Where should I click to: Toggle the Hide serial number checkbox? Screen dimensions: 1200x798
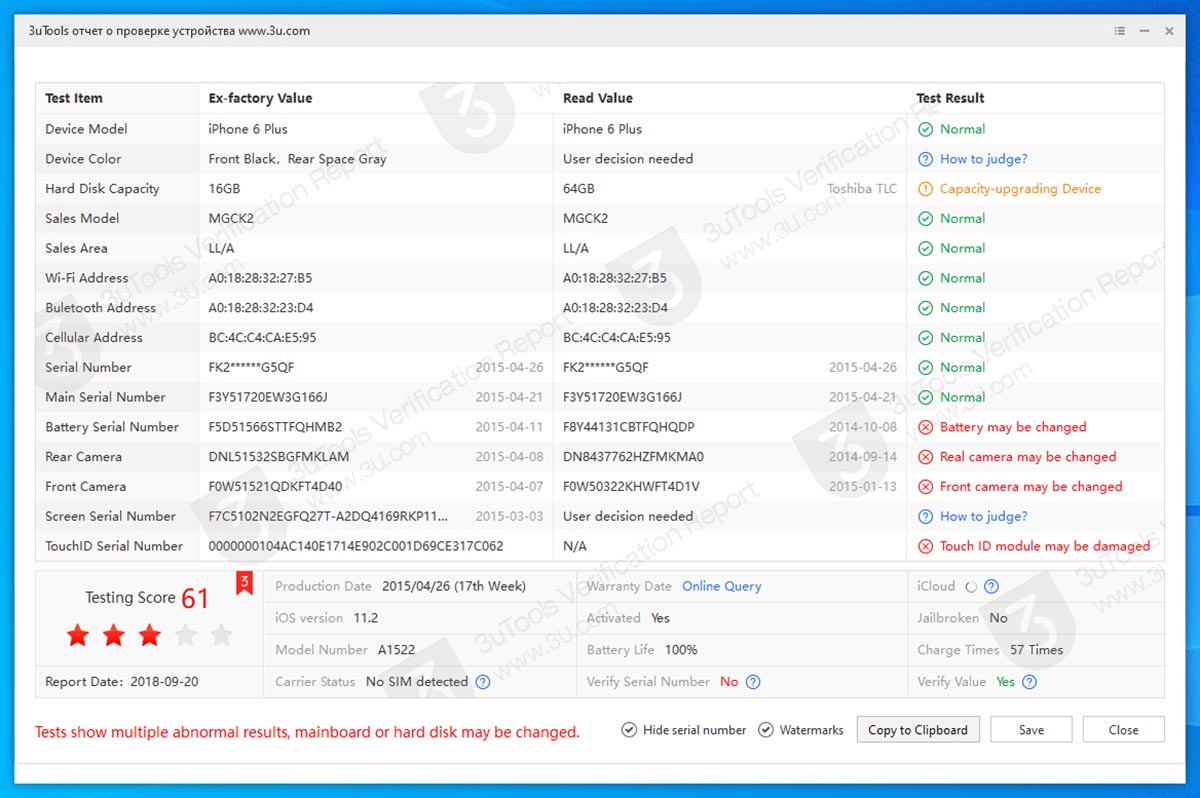[x=629, y=730]
